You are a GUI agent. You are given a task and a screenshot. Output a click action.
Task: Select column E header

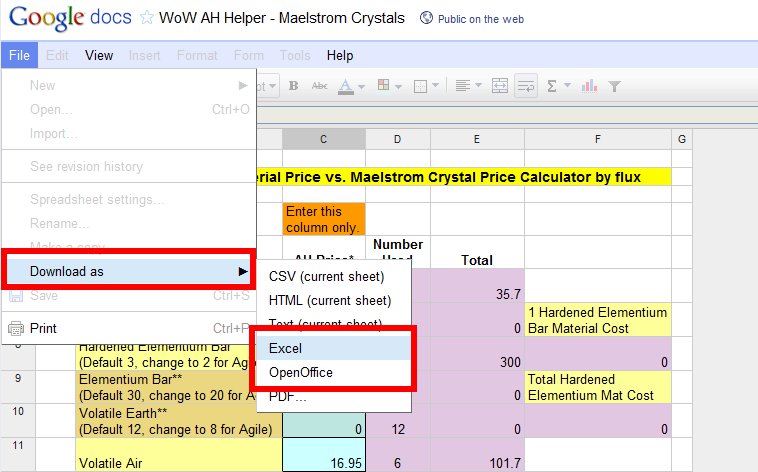click(477, 139)
